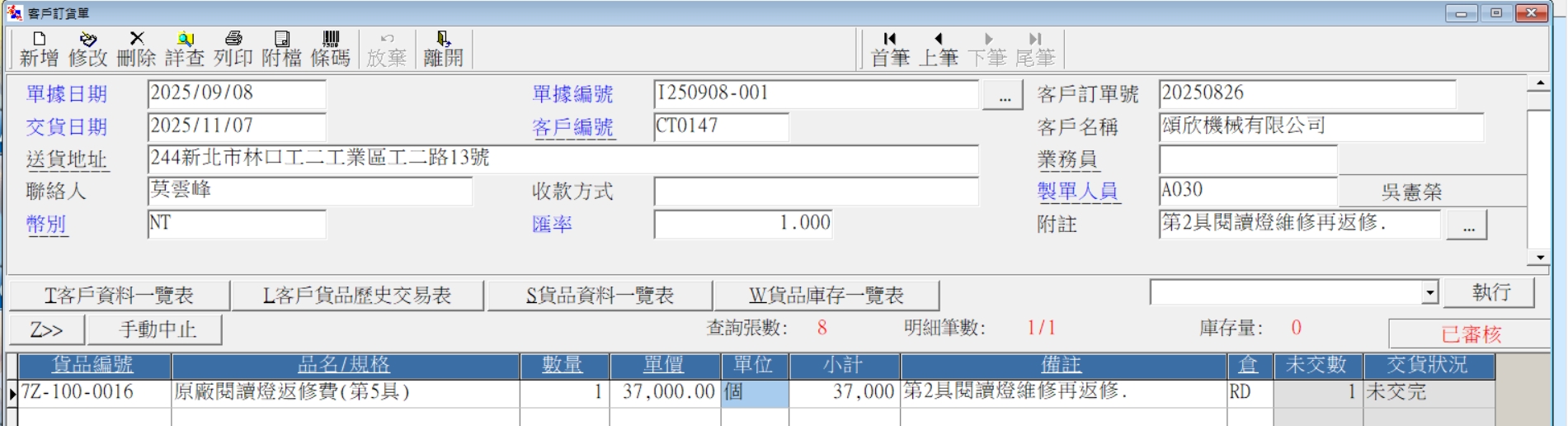Click the 手動中止 button
1568x426 pixels.
(156, 330)
